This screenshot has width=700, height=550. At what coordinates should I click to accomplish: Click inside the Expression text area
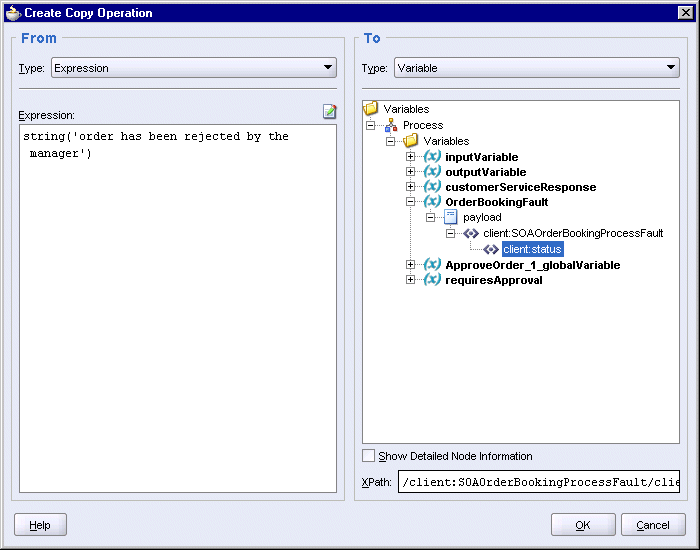pyautogui.click(x=178, y=308)
